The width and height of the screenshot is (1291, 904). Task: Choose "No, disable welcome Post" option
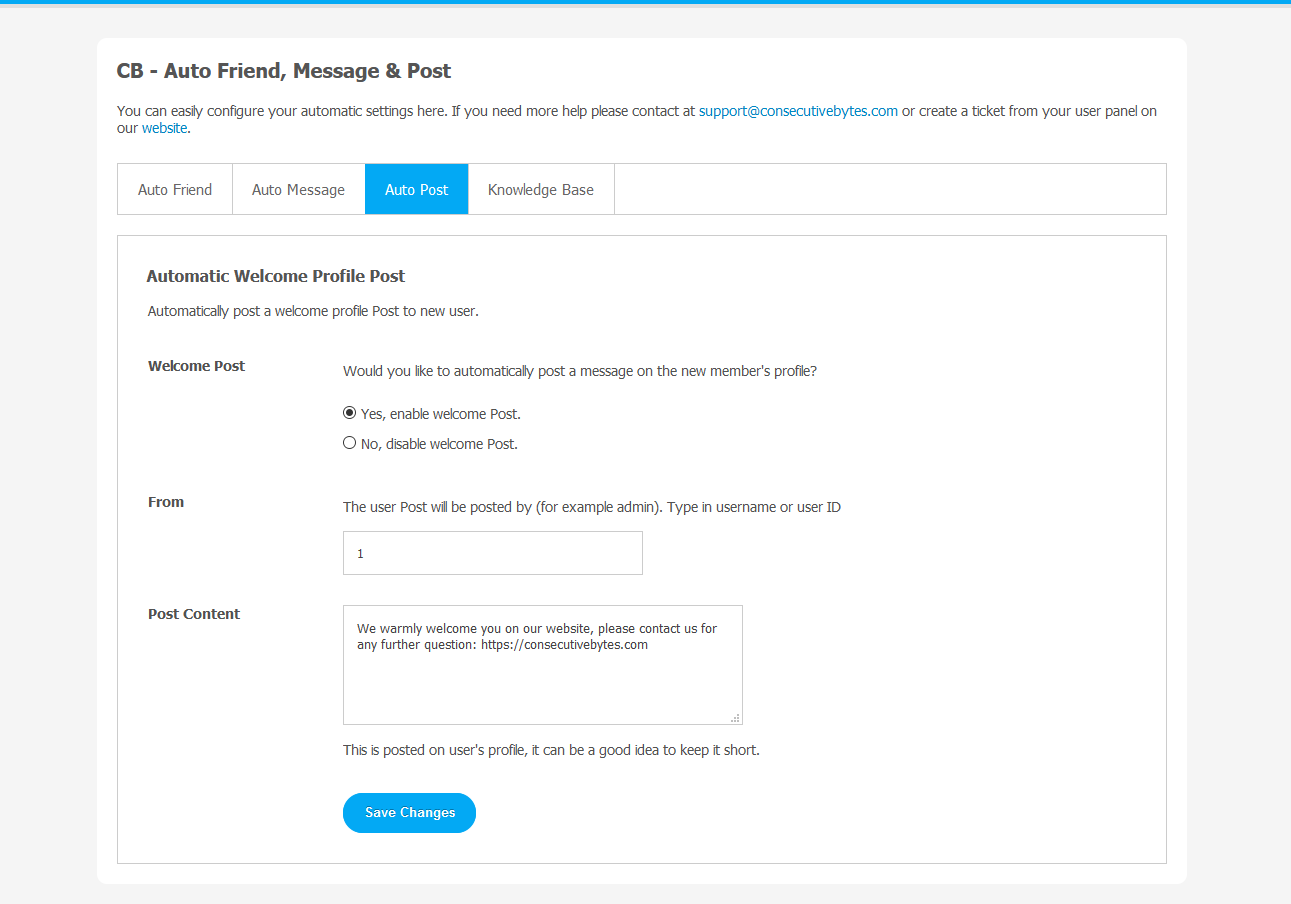350,443
